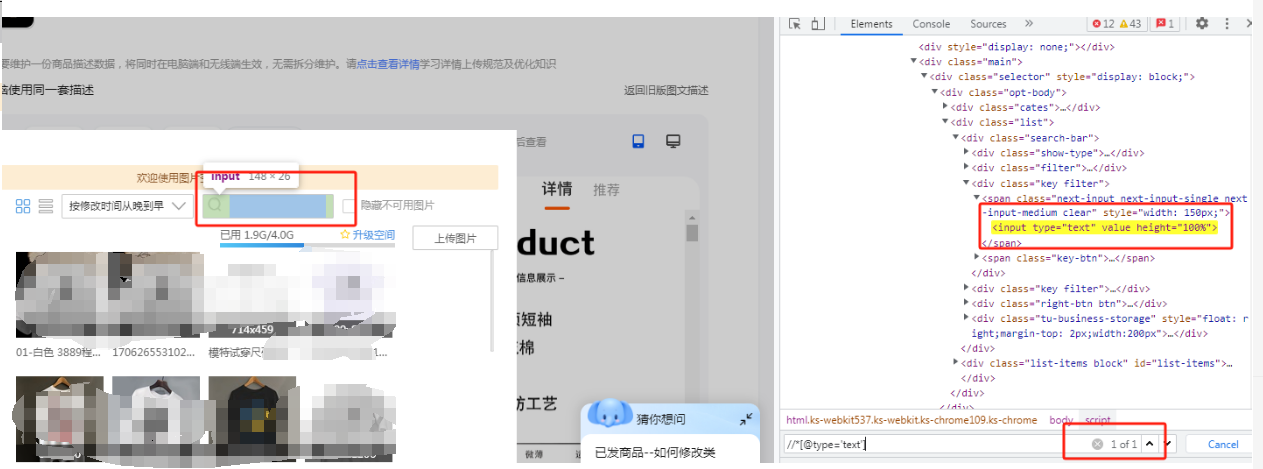
Task: Switch image list to grid view
Action: click(x=24, y=206)
